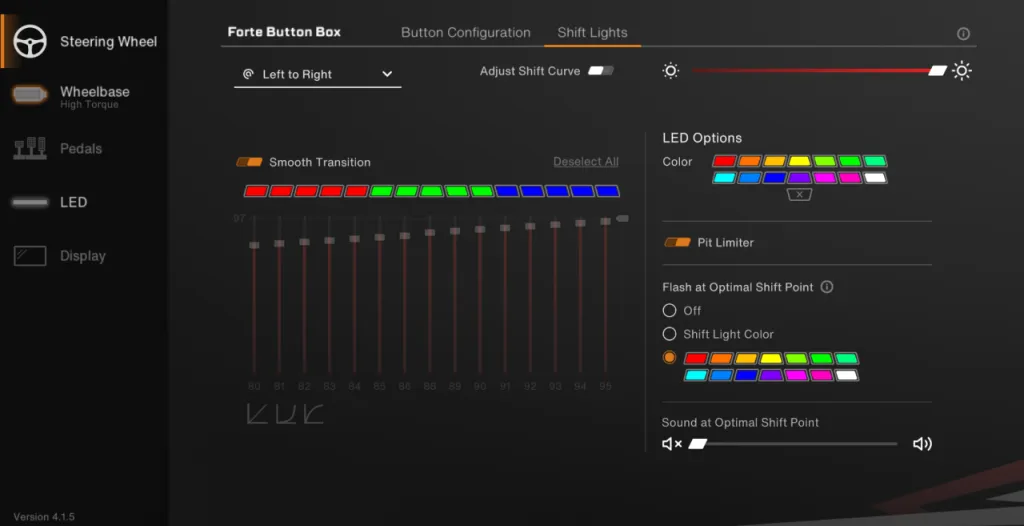
Task: Click the shift slider handle above 80
Action: click(x=254, y=245)
